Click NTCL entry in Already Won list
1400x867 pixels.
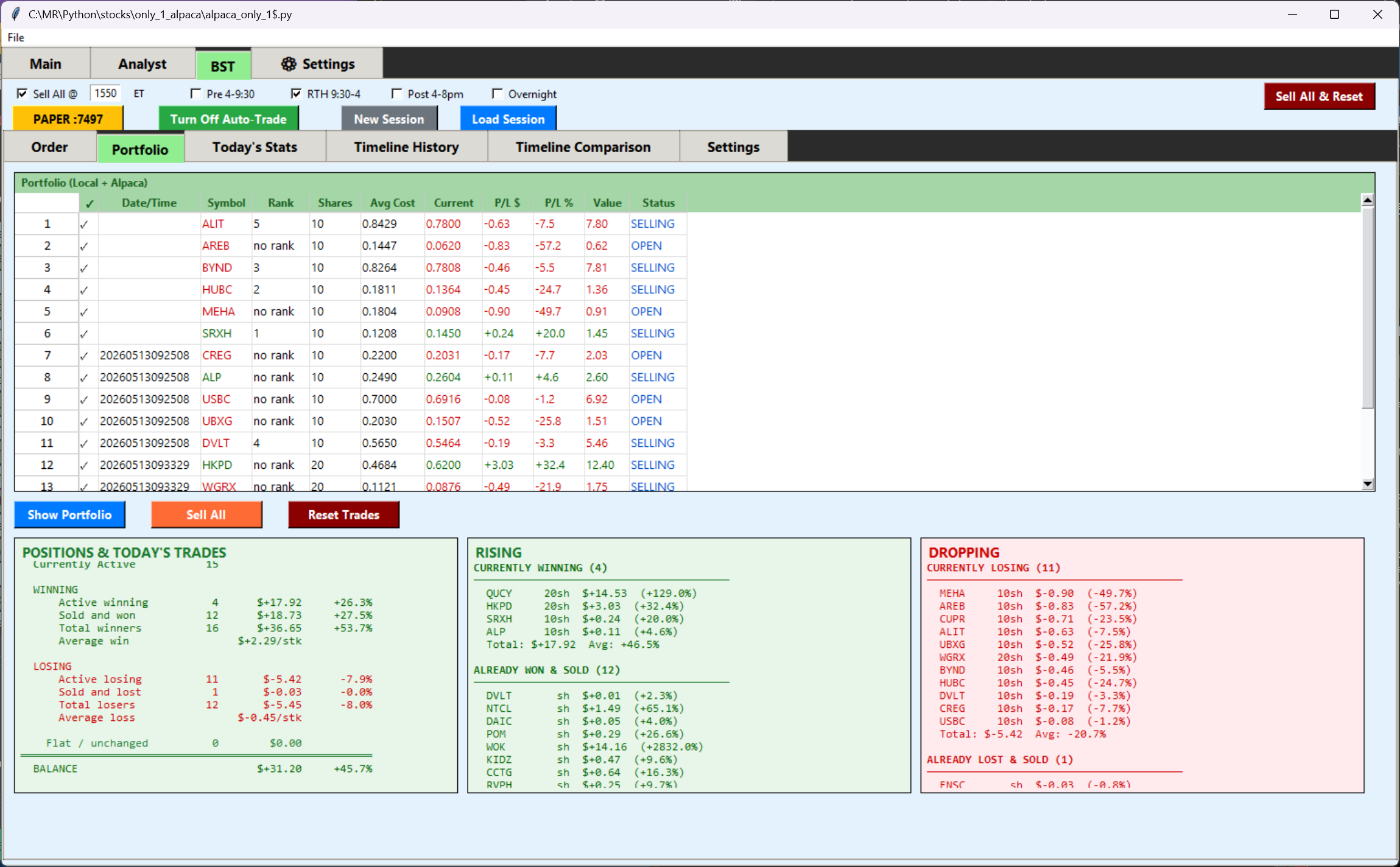(585, 709)
